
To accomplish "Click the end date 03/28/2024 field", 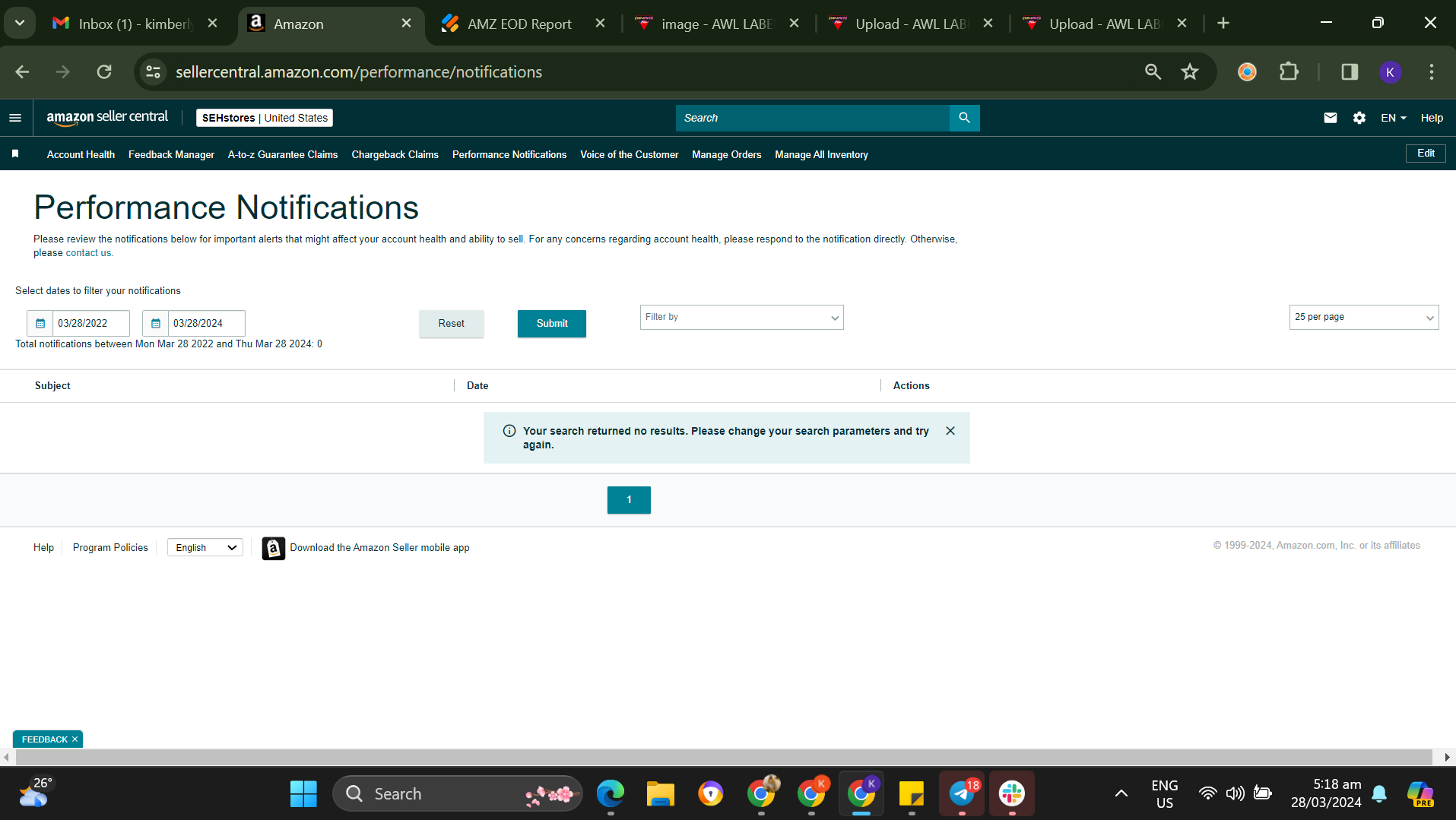I will point(207,323).
